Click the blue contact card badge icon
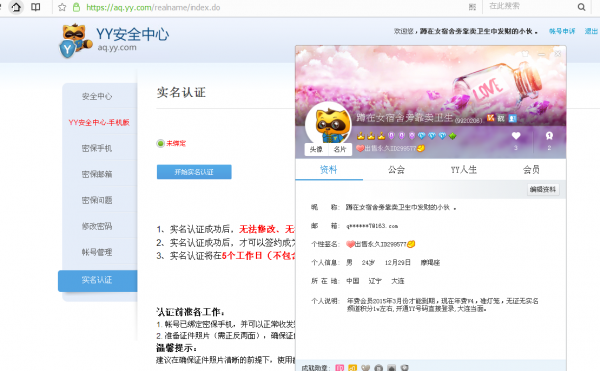Image resolution: width=600 pixels, height=371 pixels. tap(512, 119)
